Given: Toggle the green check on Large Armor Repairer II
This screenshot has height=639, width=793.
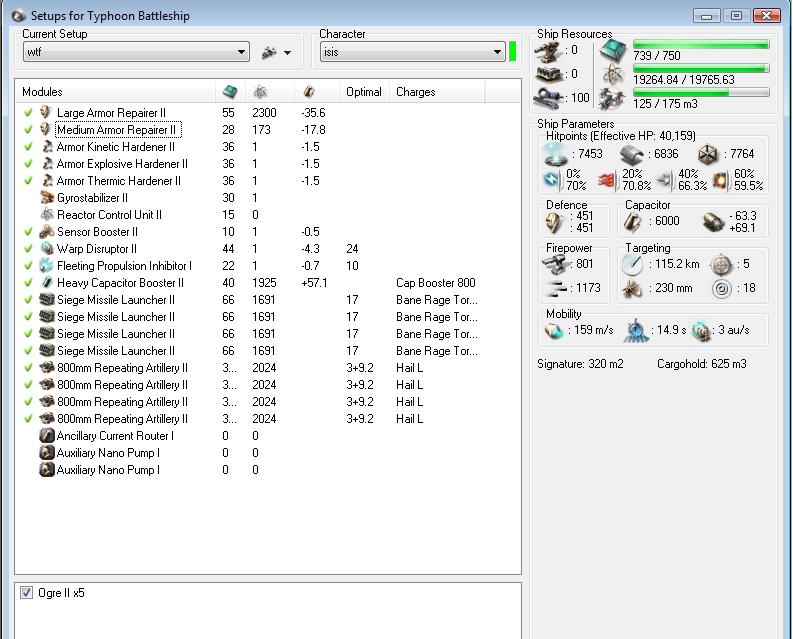Looking at the screenshot, I should (28, 112).
